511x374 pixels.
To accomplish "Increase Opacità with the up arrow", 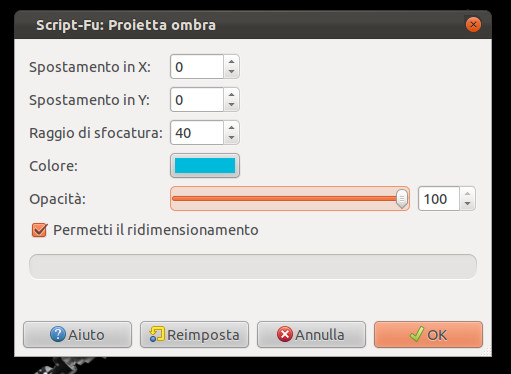I will tap(467, 193).
